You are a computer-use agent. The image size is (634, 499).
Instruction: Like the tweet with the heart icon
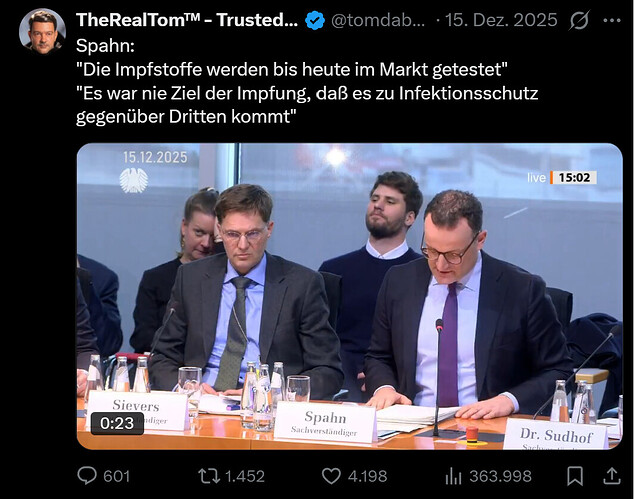pyautogui.click(x=333, y=476)
